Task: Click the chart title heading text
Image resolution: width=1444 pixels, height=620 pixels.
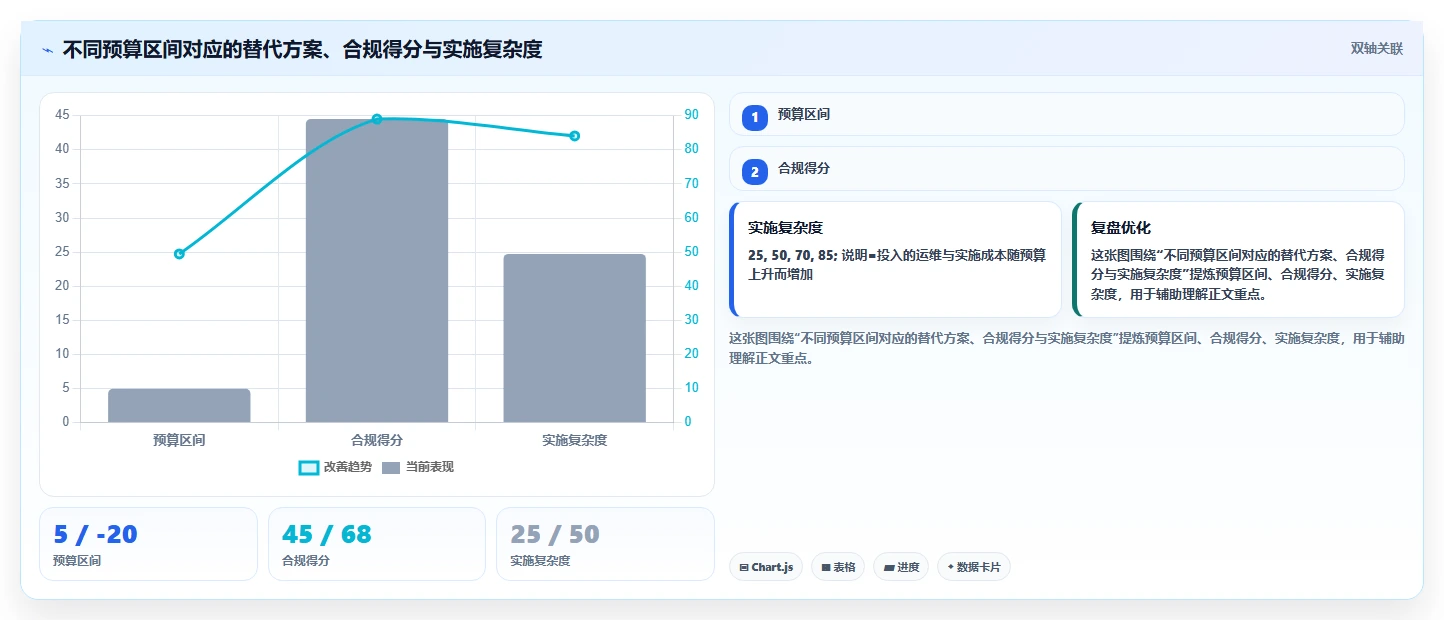Action: pyautogui.click(x=302, y=49)
